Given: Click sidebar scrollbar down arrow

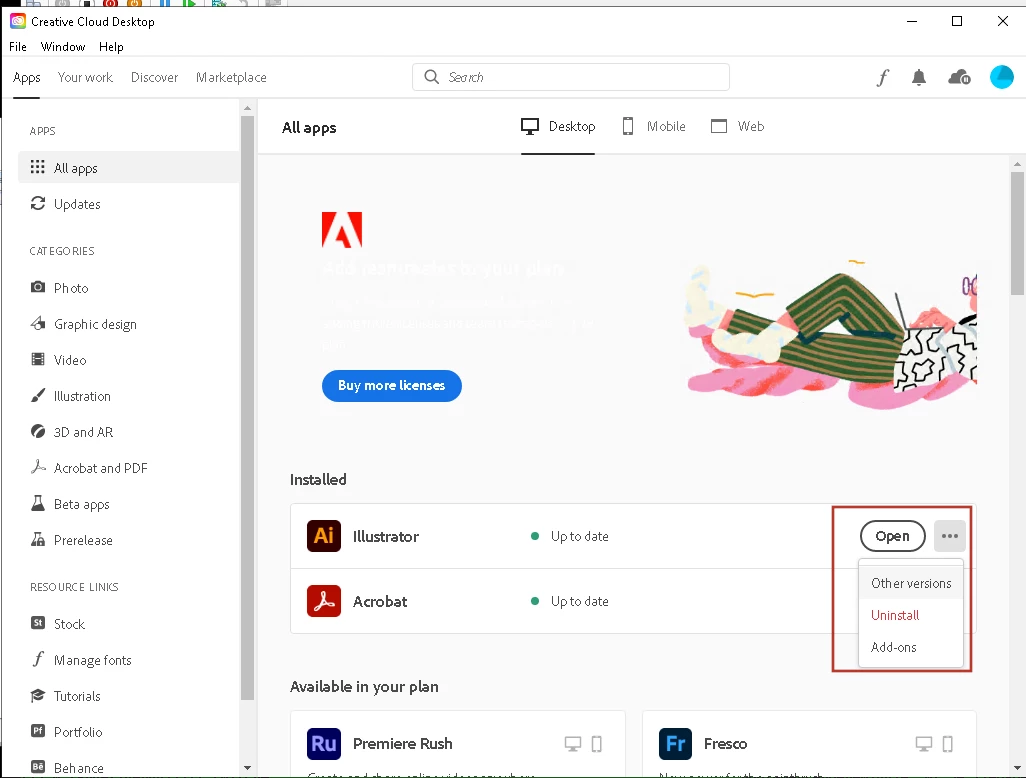Looking at the screenshot, I should pyautogui.click(x=247, y=768).
